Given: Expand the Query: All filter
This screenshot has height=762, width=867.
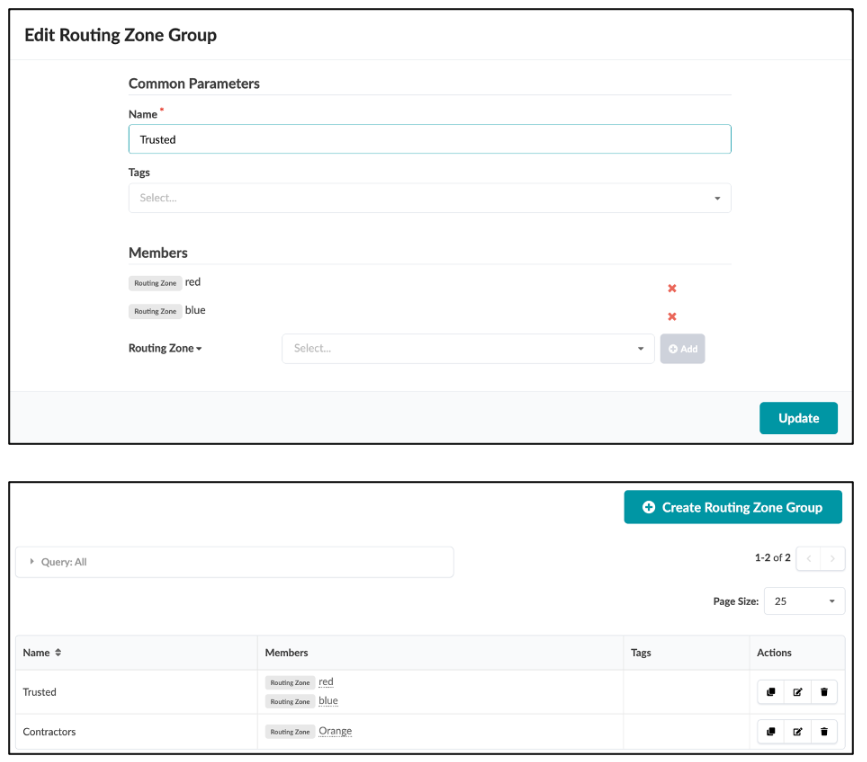Looking at the screenshot, I should (x=234, y=562).
